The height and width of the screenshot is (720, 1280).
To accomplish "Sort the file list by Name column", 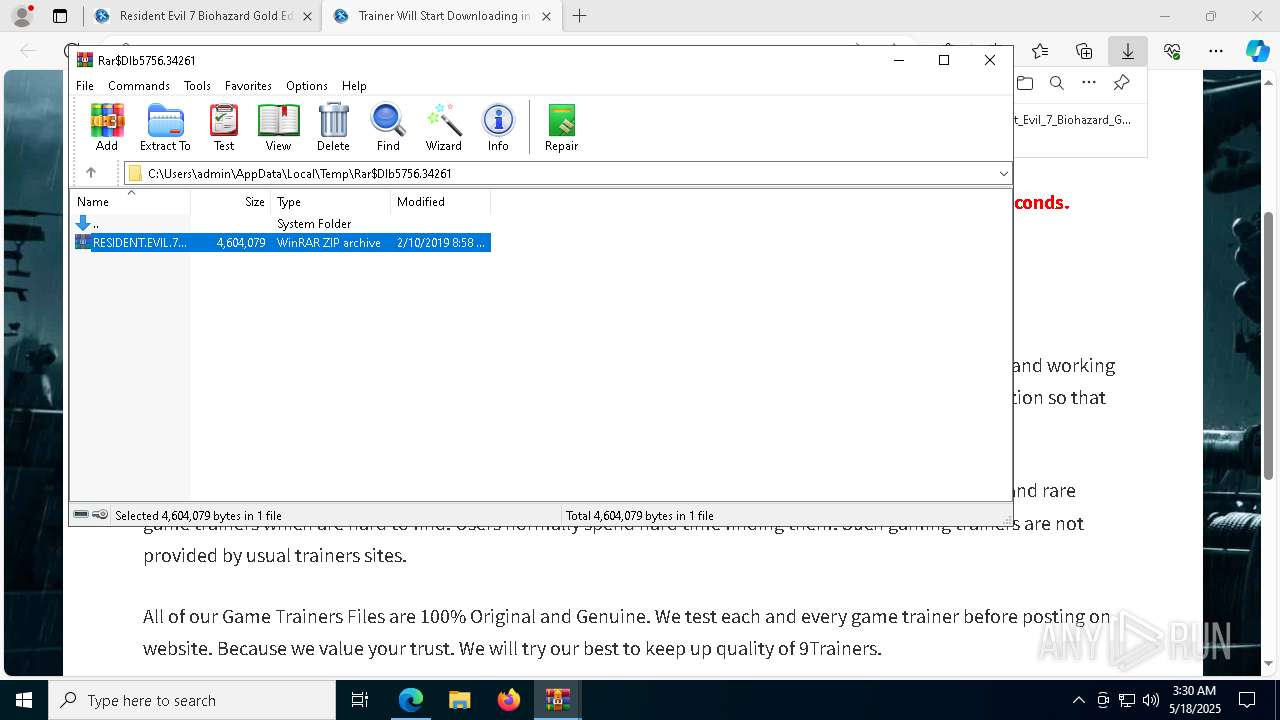I will pyautogui.click(x=130, y=201).
